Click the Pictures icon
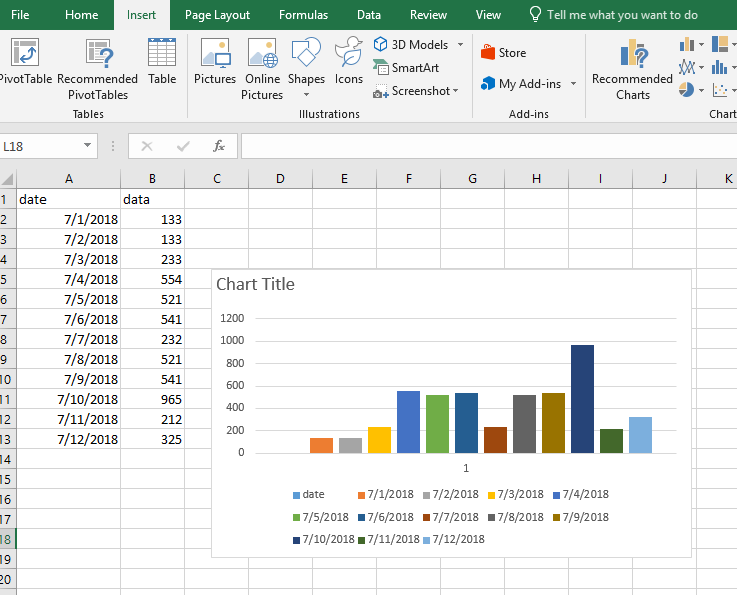 point(215,61)
